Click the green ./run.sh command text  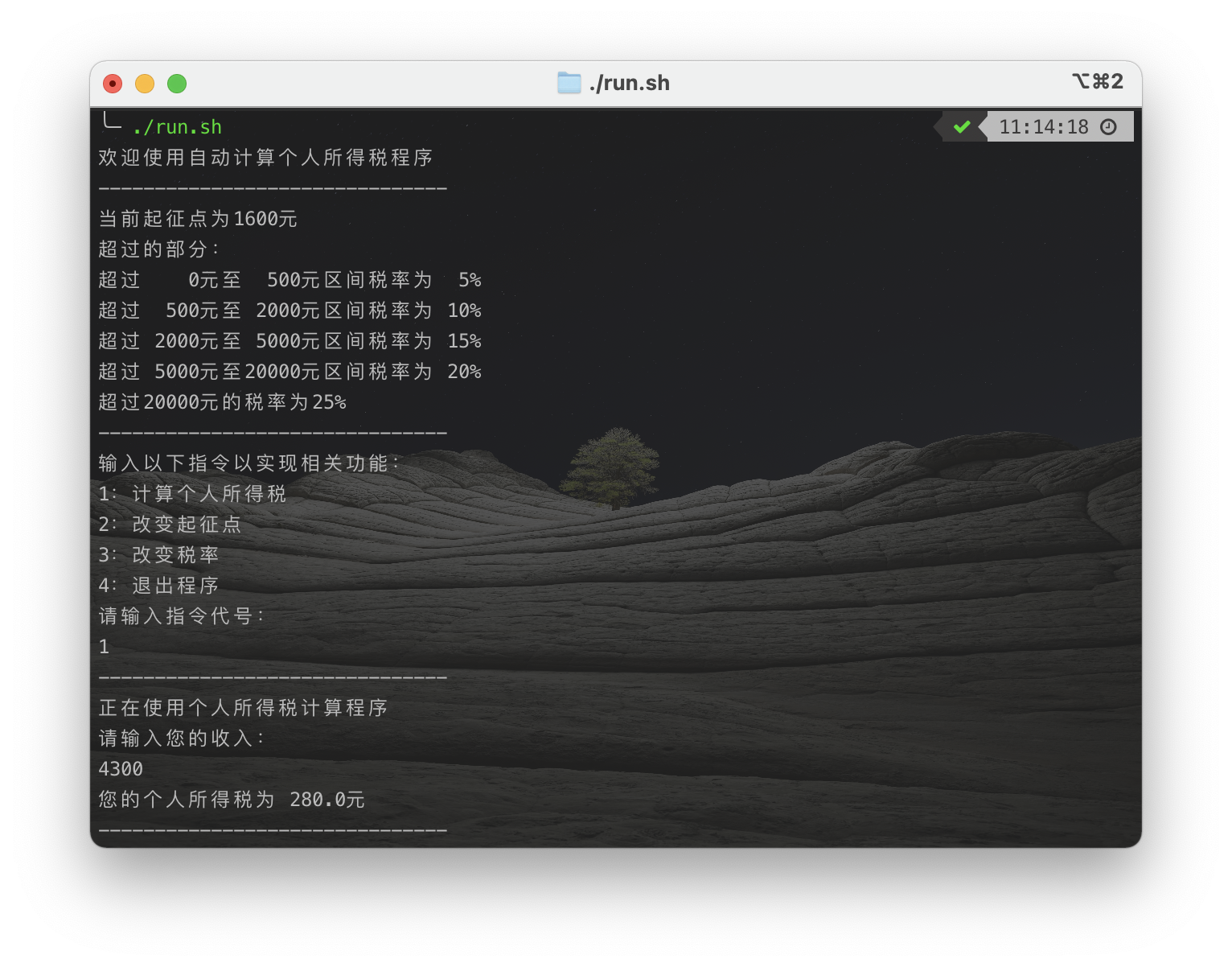[177, 127]
